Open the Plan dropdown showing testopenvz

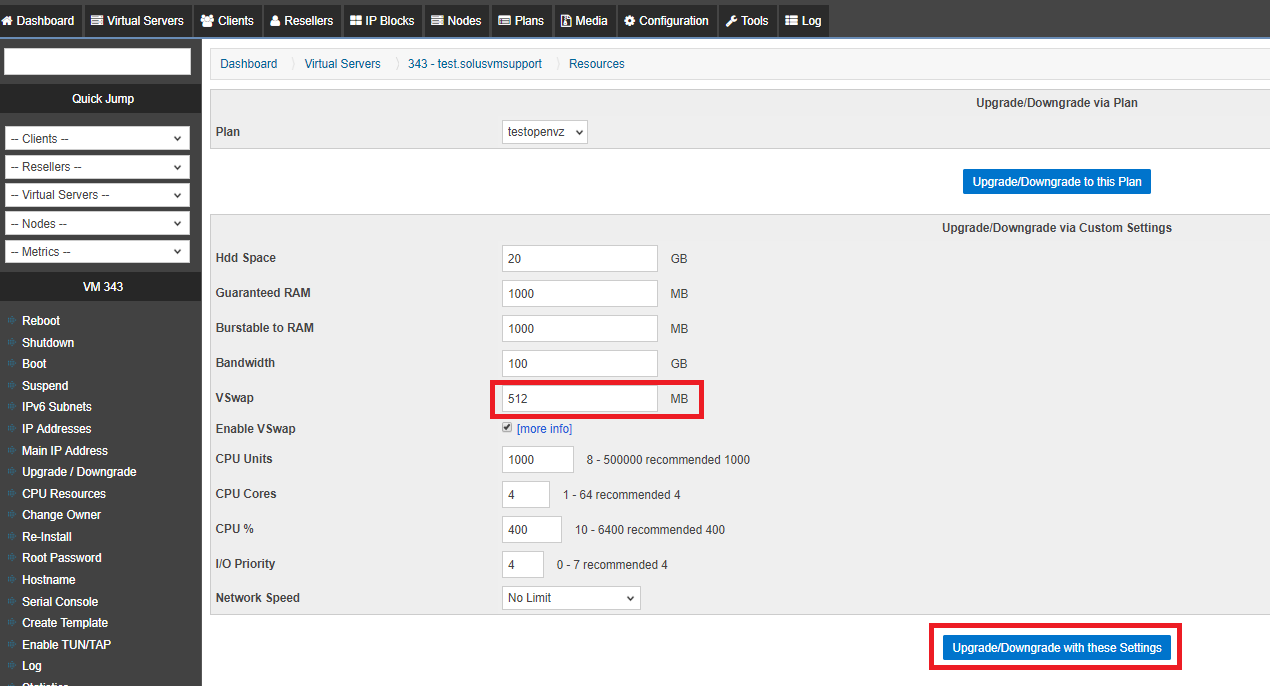click(x=544, y=132)
